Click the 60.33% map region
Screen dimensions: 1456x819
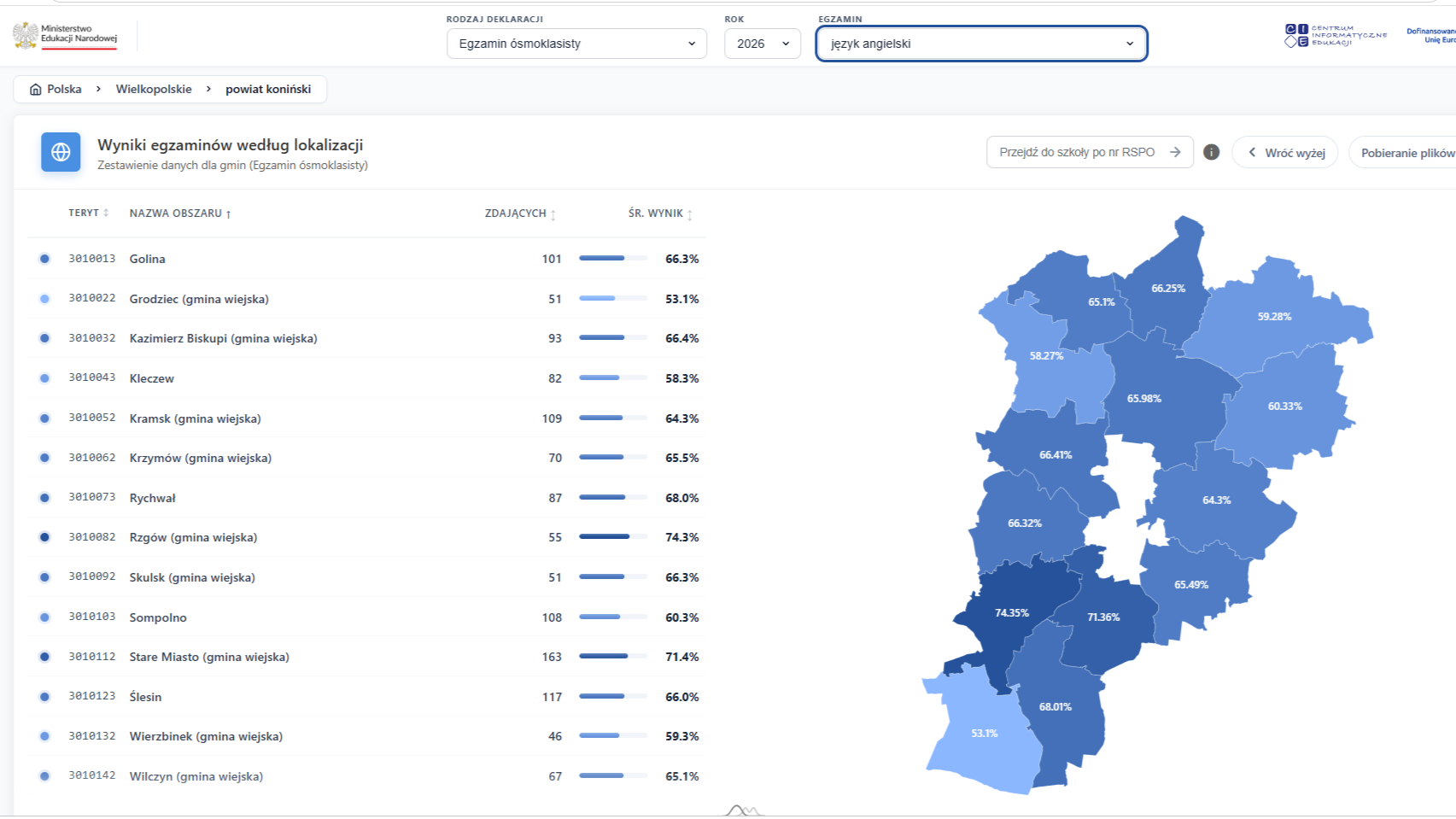coord(1285,408)
